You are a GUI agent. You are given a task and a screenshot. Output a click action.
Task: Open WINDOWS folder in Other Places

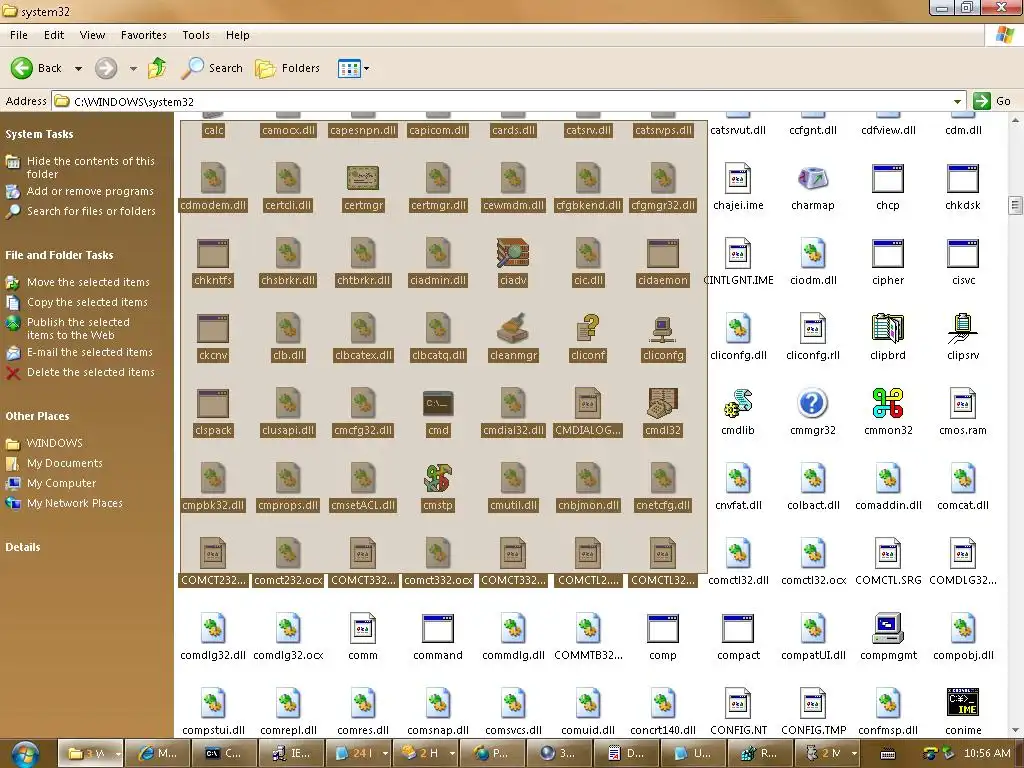54,443
